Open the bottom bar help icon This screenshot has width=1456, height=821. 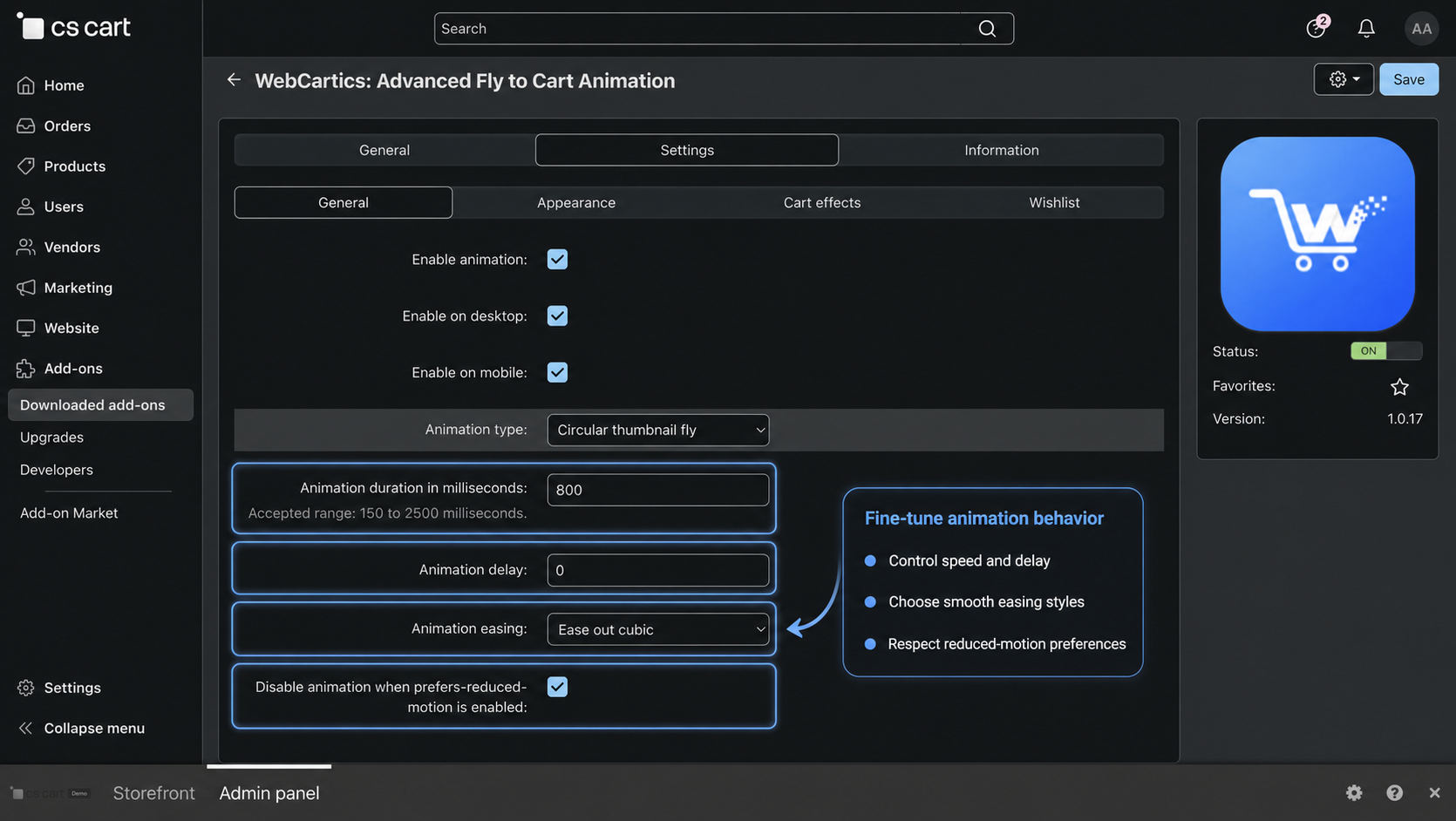pyautogui.click(x=1395, y=792)
